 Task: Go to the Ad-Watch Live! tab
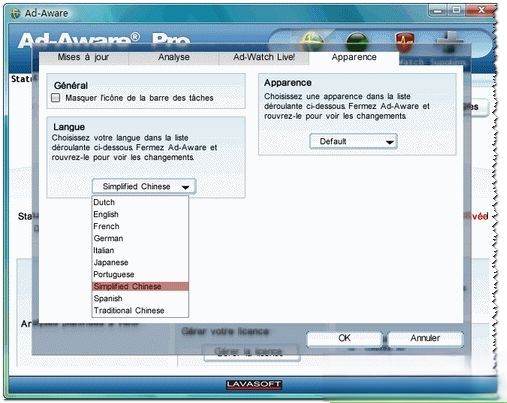(x=264, y=57)
